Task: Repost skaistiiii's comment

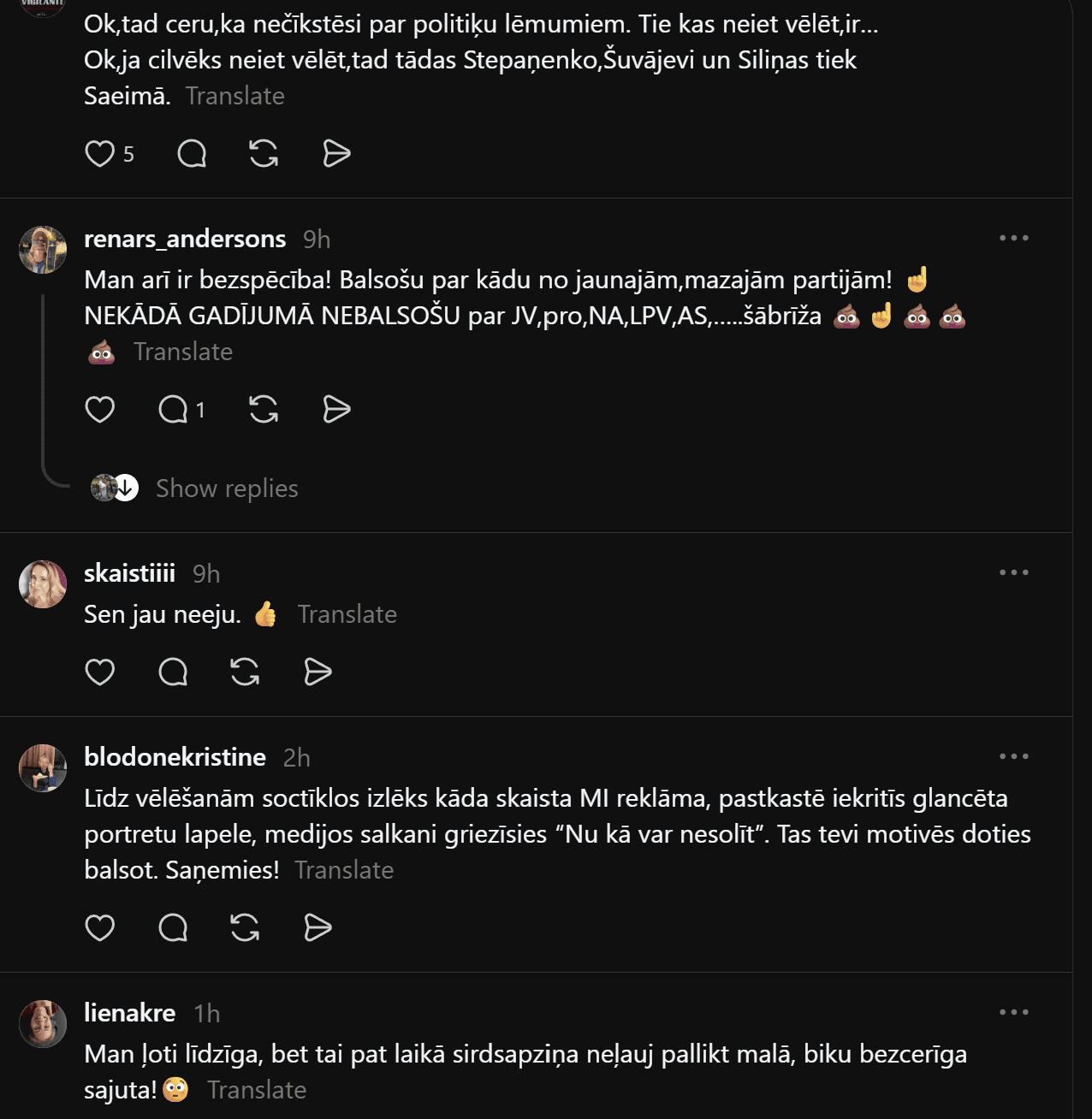Action: pyautogui.click(x=245, y=672)
